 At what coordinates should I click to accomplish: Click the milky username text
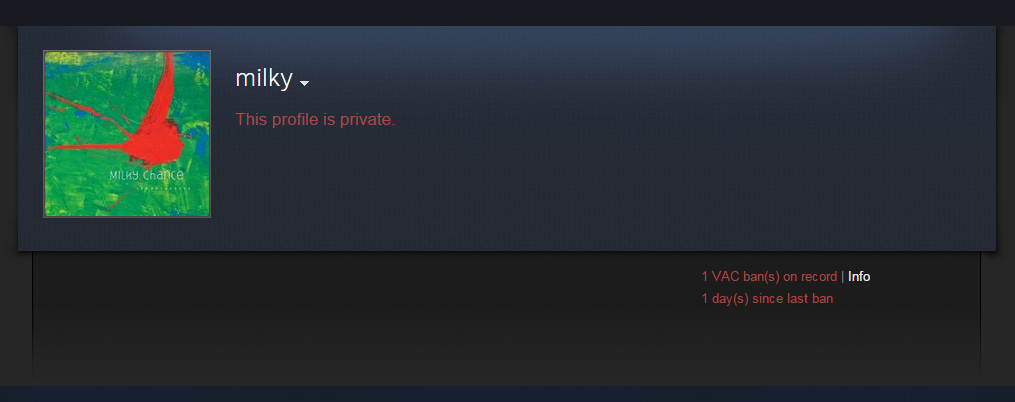tap(264, 78)
